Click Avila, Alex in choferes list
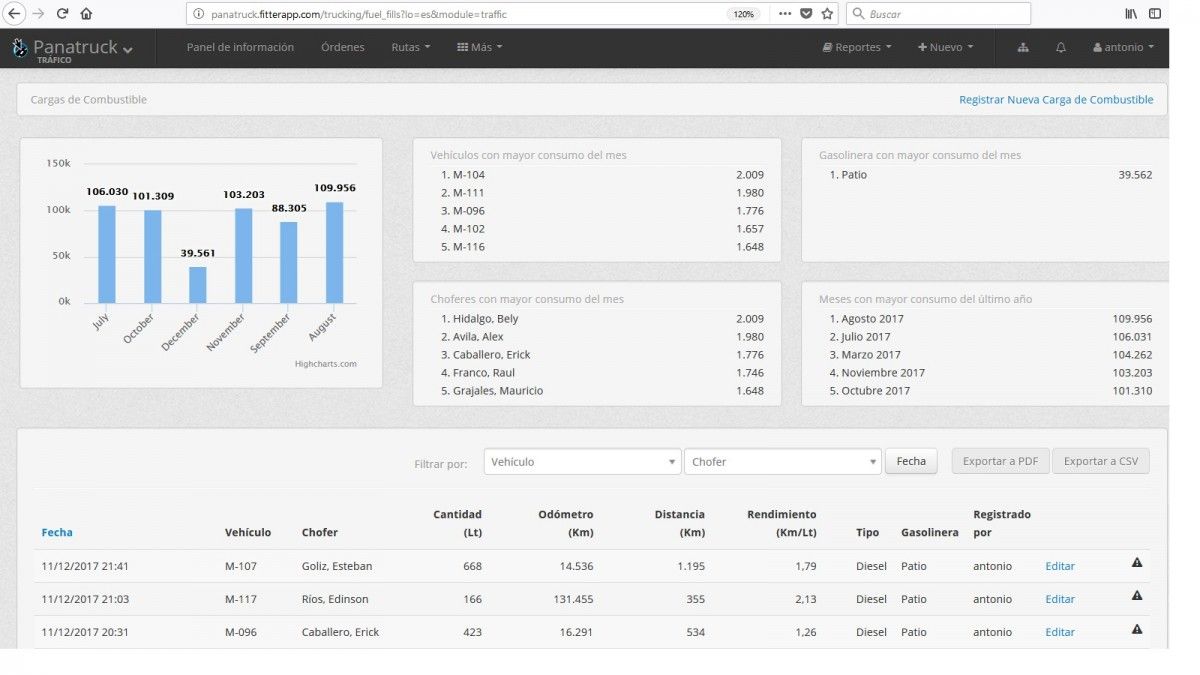 point(478,337)
